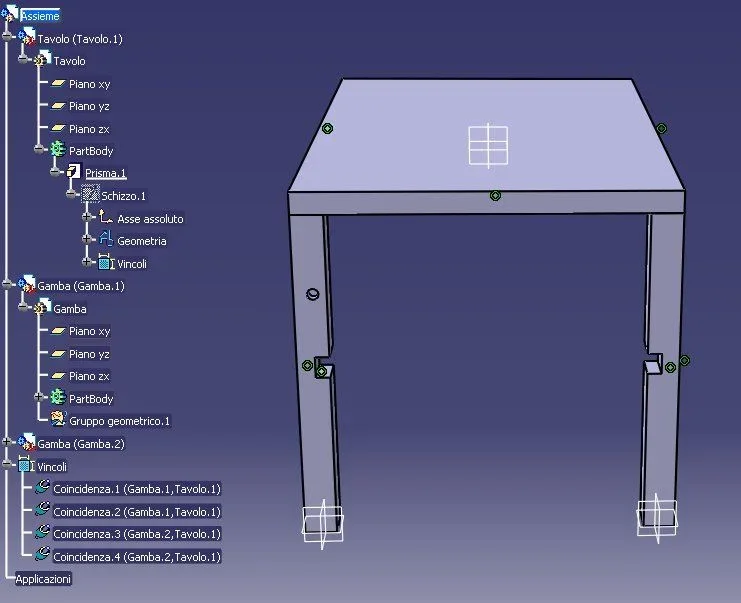Click the Piano xy plane icon under Tavolo
The image size is (741, 603).
(58, 84)
